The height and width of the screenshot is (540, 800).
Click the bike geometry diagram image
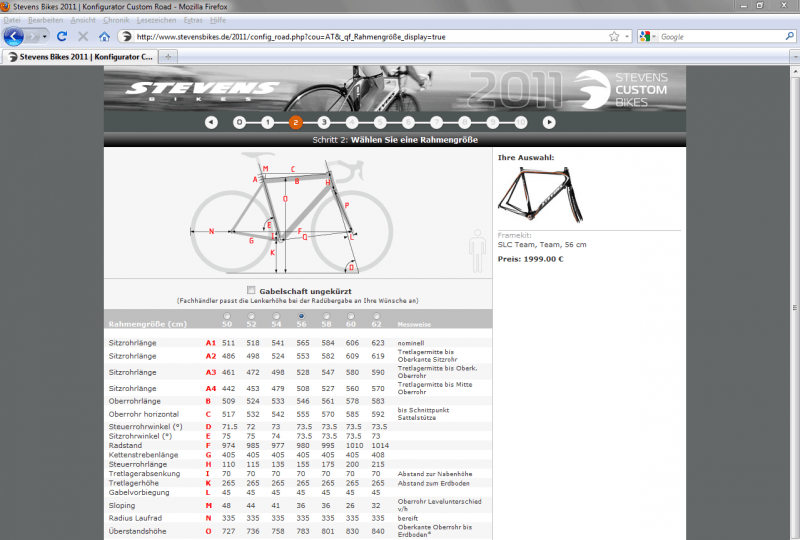pos(292,213)
